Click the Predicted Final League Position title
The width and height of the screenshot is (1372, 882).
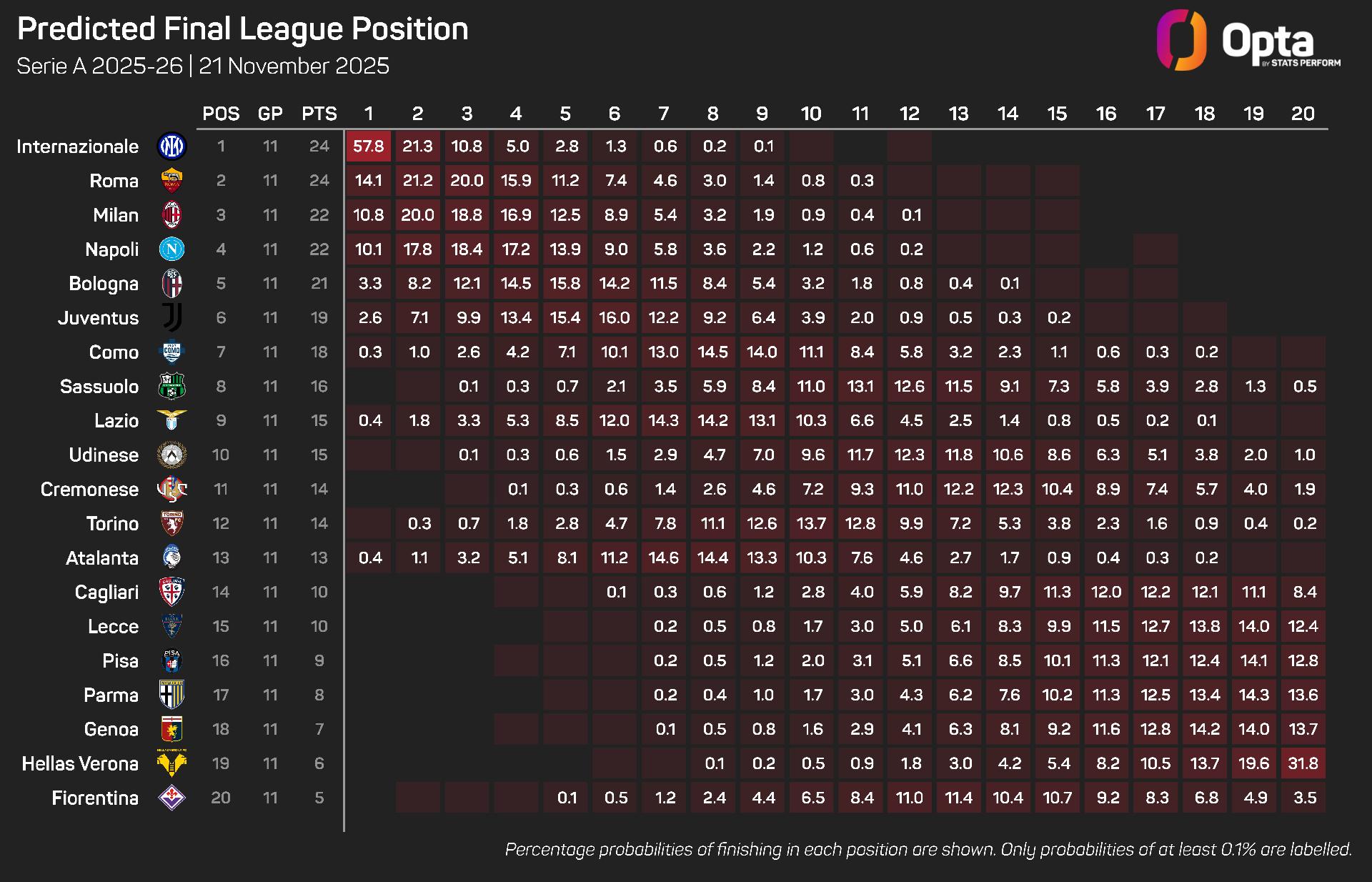[x=243, y=29]
